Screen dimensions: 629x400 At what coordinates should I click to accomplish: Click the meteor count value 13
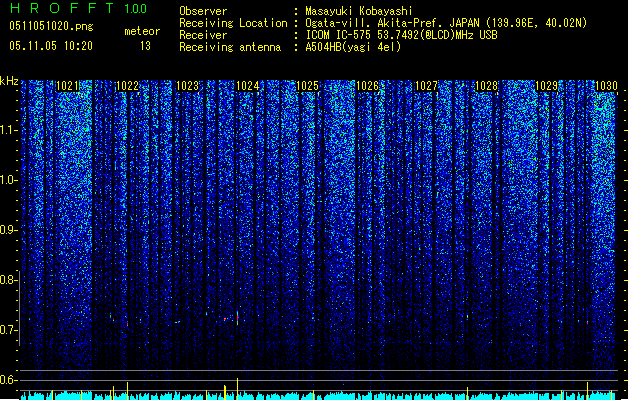(145, 46)
